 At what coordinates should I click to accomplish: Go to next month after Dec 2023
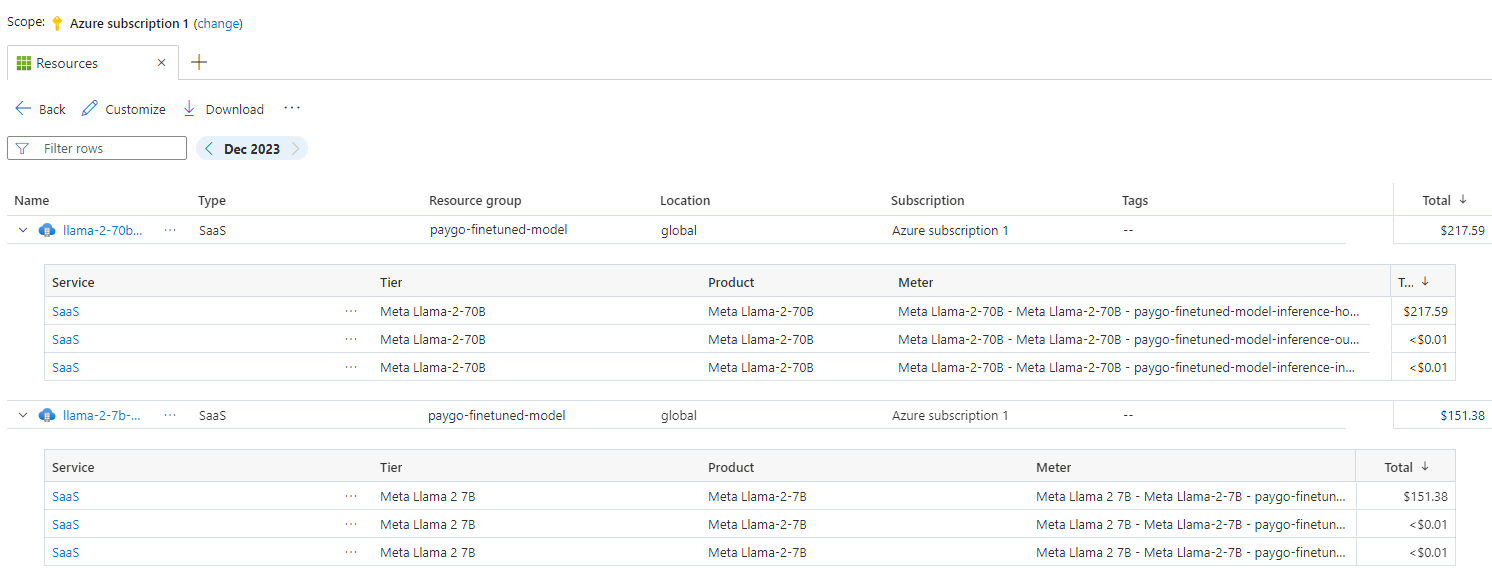pyautogui.click(x=295, y=149)
